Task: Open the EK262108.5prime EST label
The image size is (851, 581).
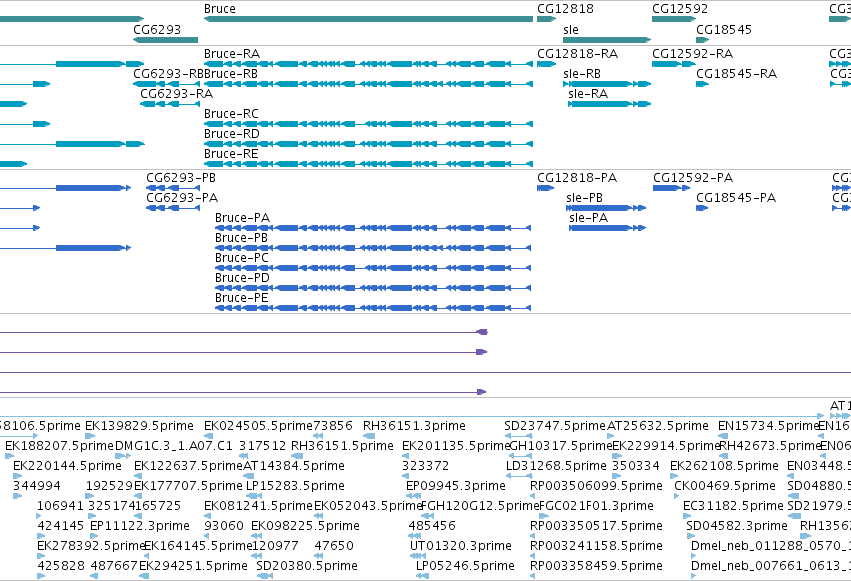Action: [x=725, y=466]
